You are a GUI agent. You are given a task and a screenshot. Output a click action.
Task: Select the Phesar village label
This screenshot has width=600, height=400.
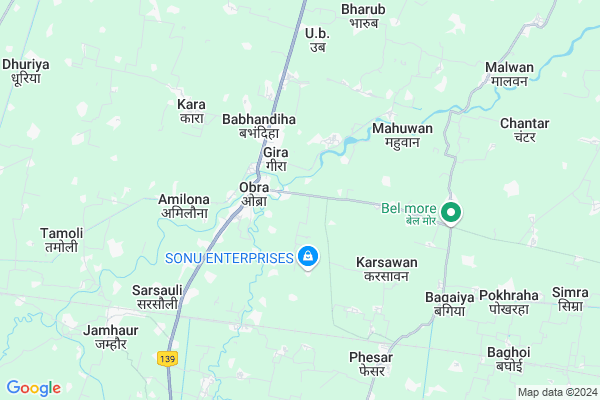tap(371, 364)
